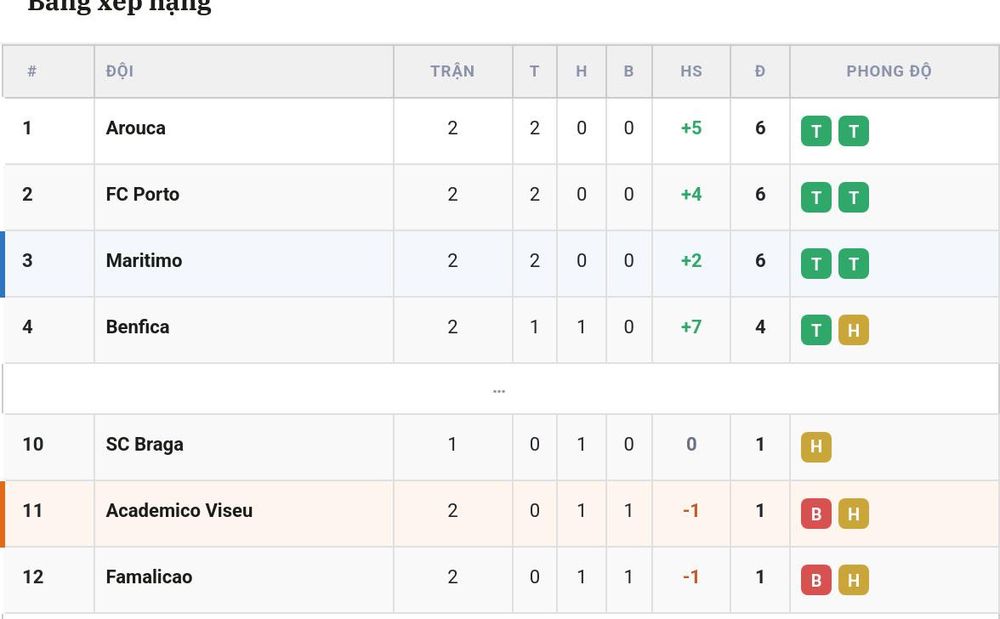Image resolution: width=1000 pixels, height=619 pixels.
Task: Select the Maritimo team name
Action: 144,261
